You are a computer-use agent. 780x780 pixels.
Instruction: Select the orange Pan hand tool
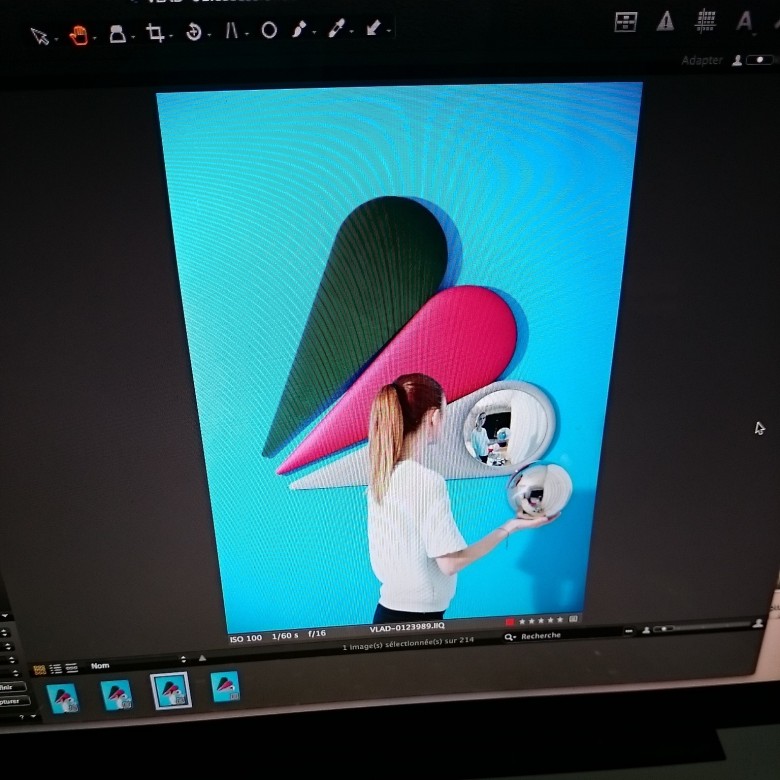point(79,35)
